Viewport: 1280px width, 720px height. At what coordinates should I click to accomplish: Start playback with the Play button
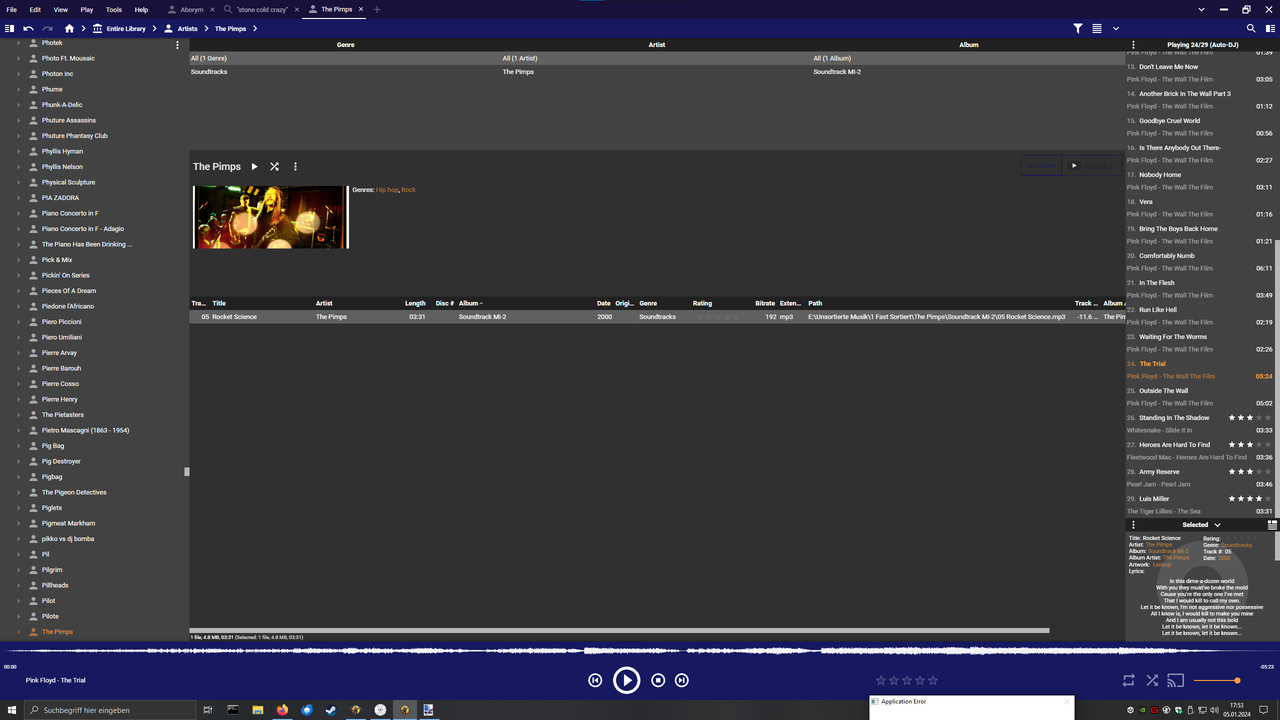point(626,680)
